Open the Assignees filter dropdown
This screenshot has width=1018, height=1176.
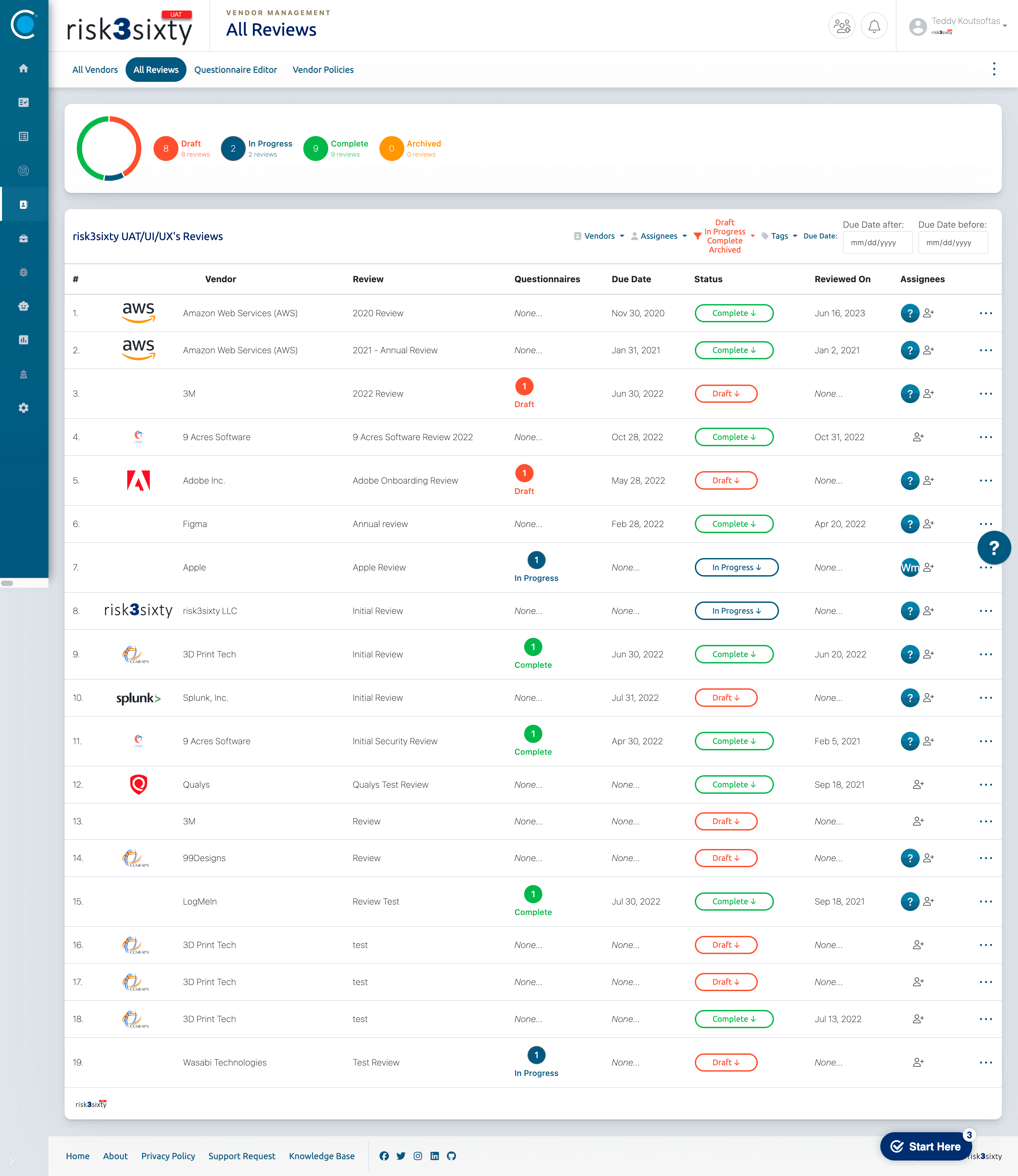pyautogui.click(x=659, y=236)
